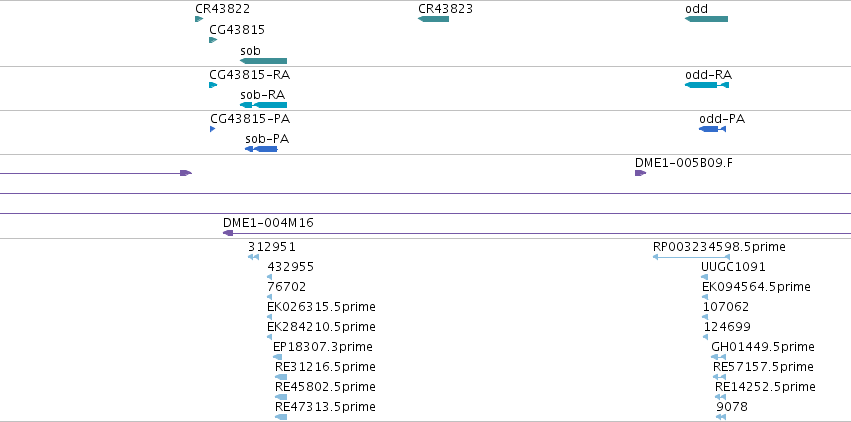This screenshot has height=422, width=851.
Task: Click the 312951 label text
Action: pos(272,247)
